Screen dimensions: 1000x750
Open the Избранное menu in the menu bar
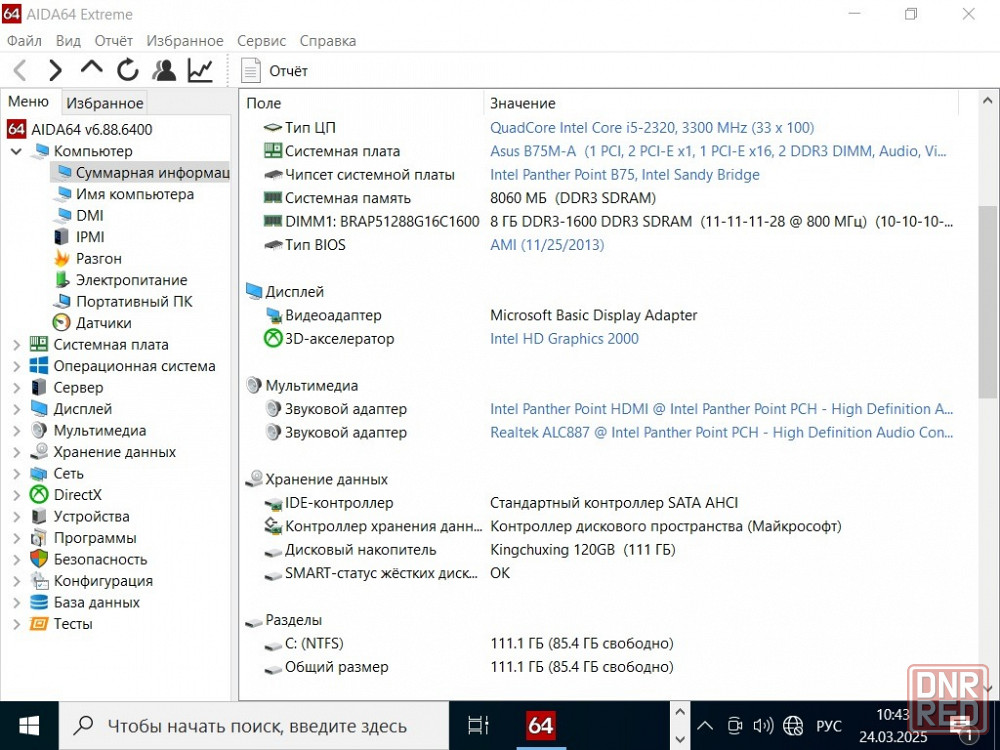185,41
